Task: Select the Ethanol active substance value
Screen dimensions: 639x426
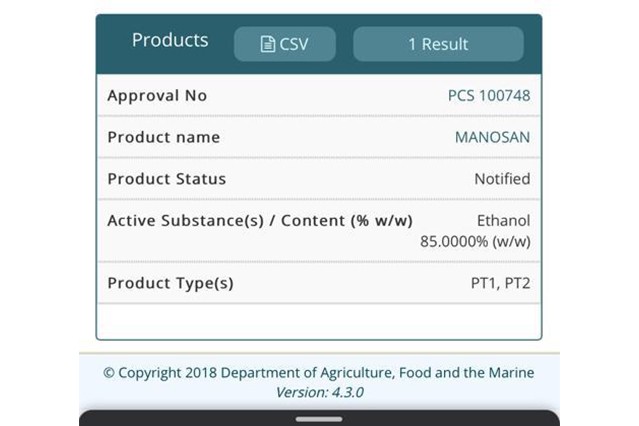Action: [503, 220]
